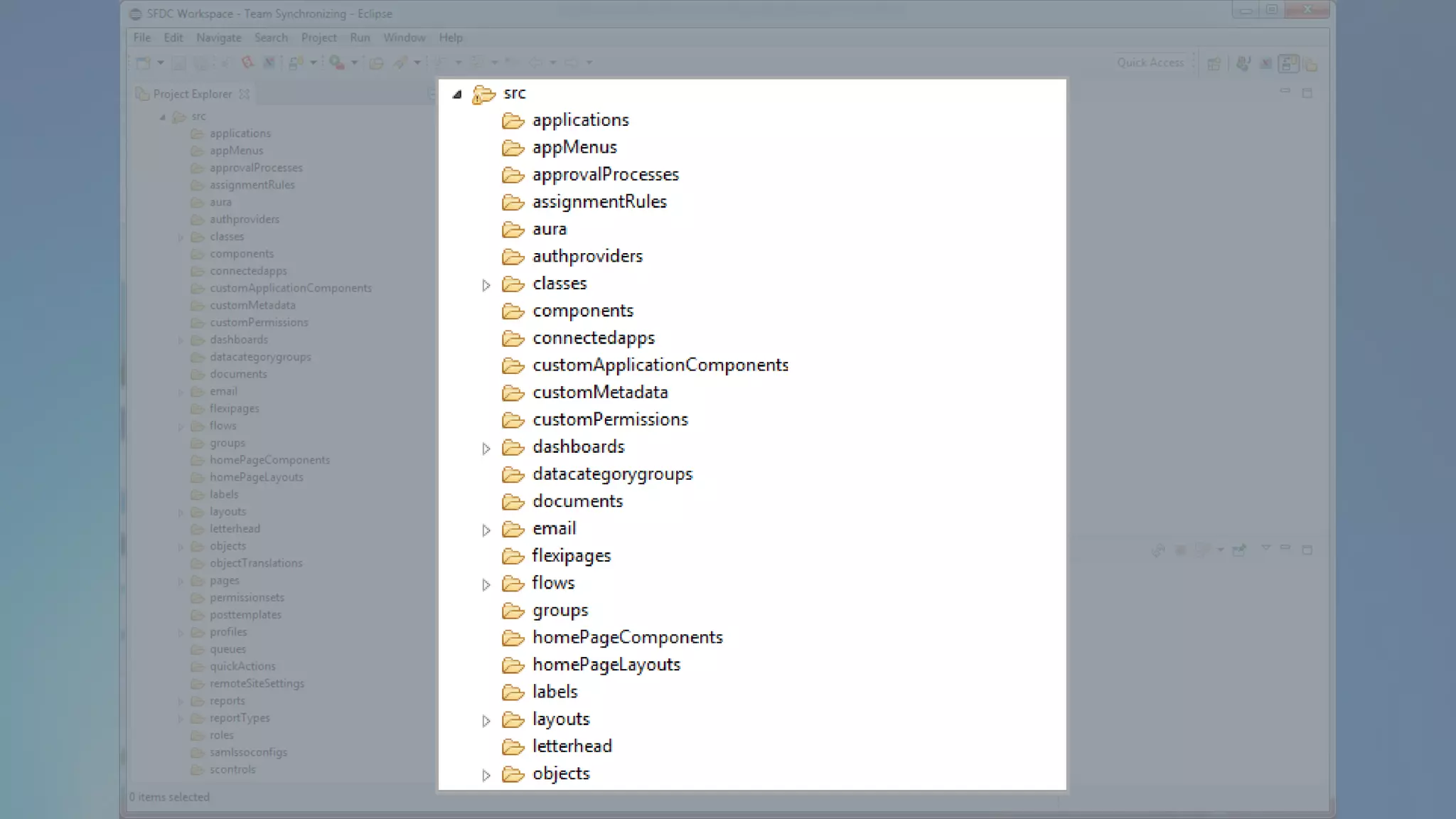Image resolution: width=1456 pixels, height=819 pixels.
Task: Click the Open Perspective icon beside Quick Access
Action: pos(1214,65)
